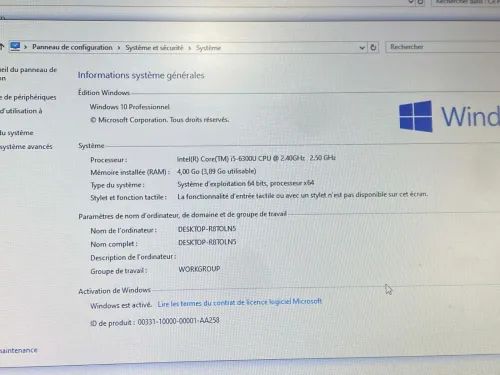Open système avancés settings link
Image resolution: width=500 pixels, height=375 pixels.
point(26,146)
